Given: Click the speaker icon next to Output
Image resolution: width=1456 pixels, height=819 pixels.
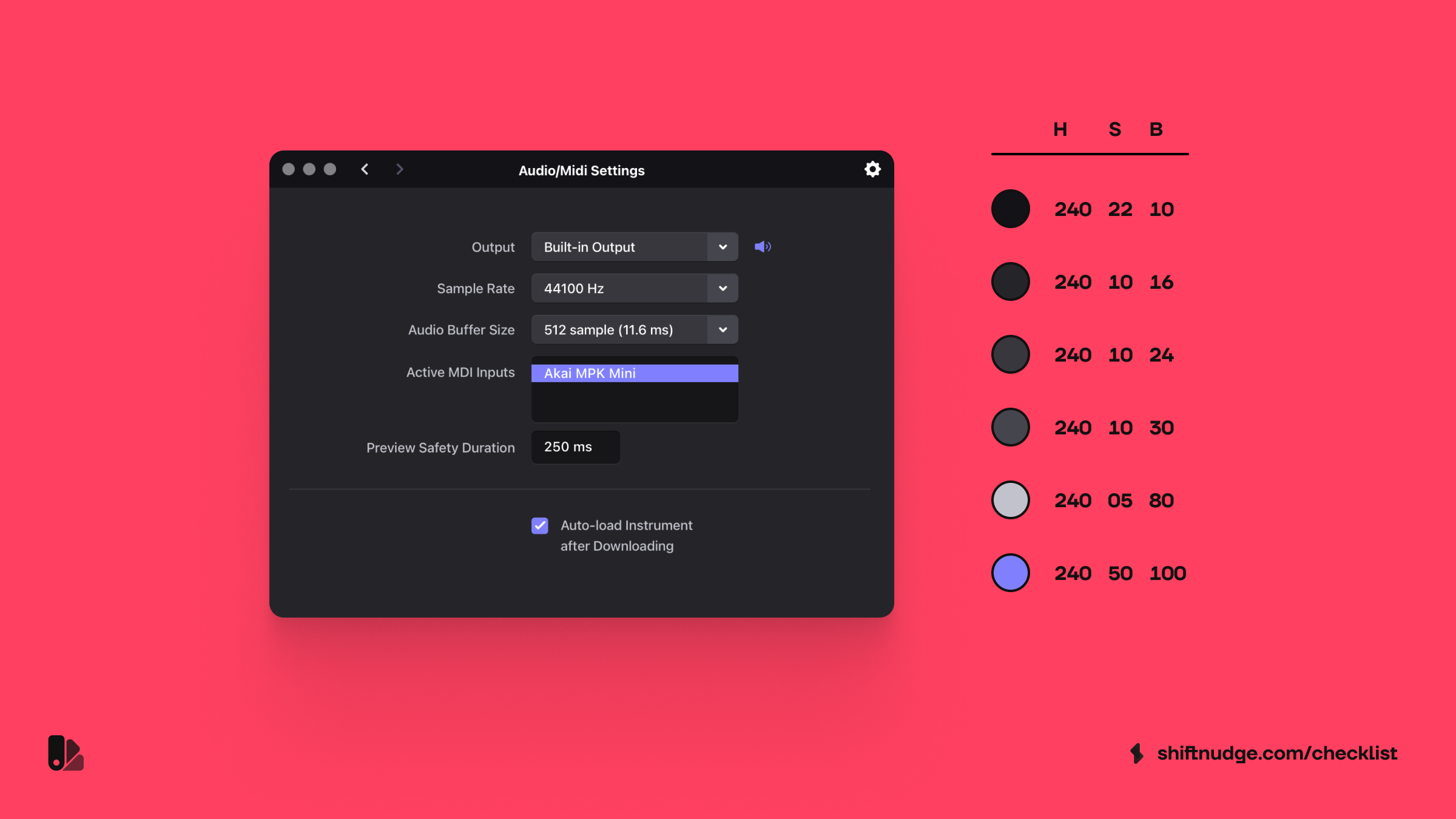Looking at the screenshot, I should [x=763, y=246].
